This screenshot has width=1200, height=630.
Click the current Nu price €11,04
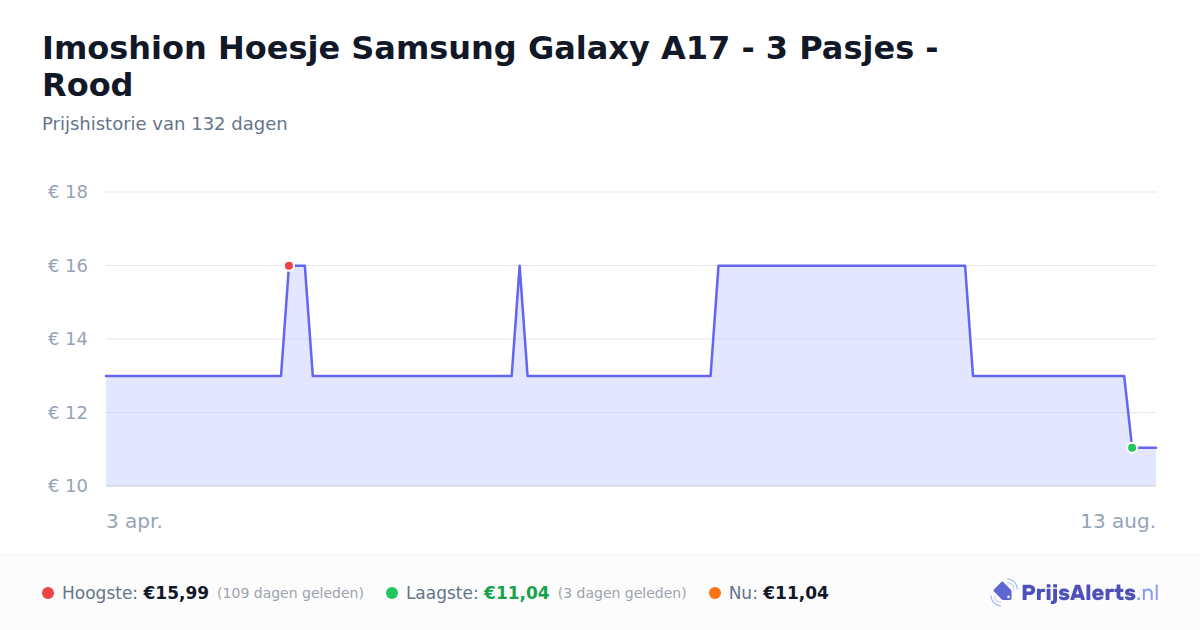coord(796,593)
